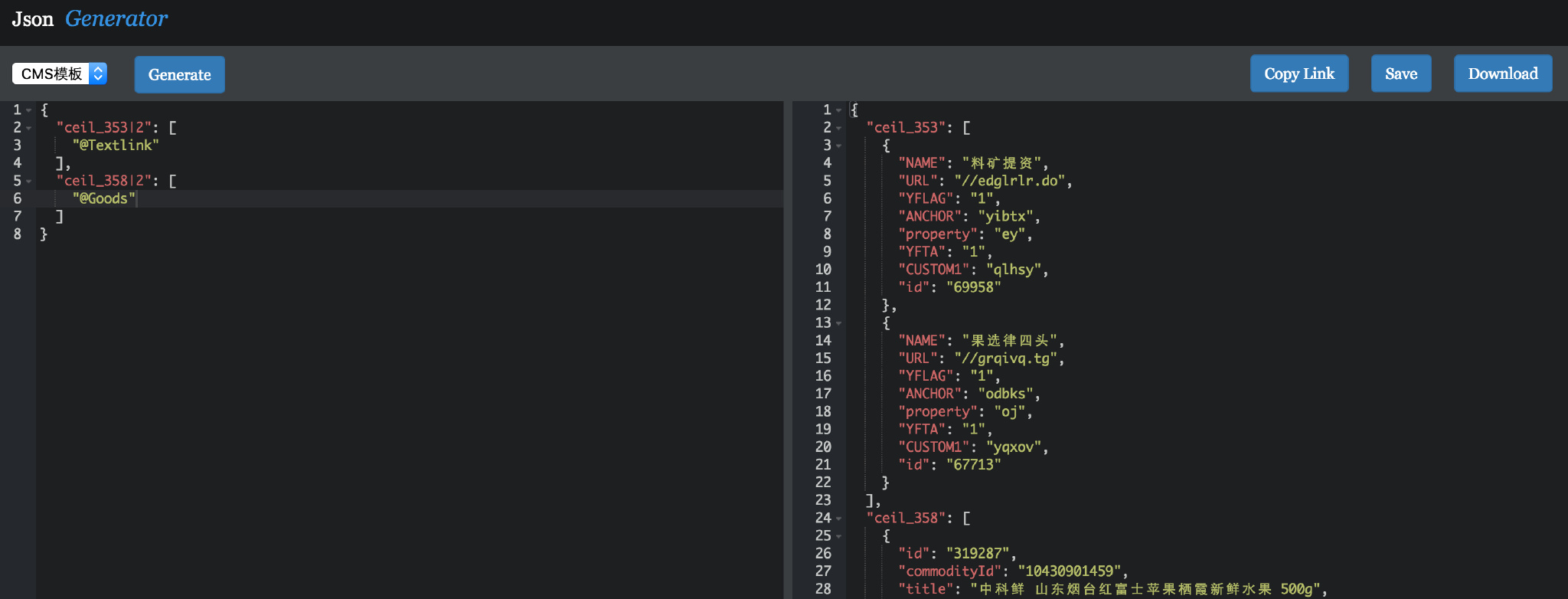Fold the object starting at line 25 in right output

838,536
